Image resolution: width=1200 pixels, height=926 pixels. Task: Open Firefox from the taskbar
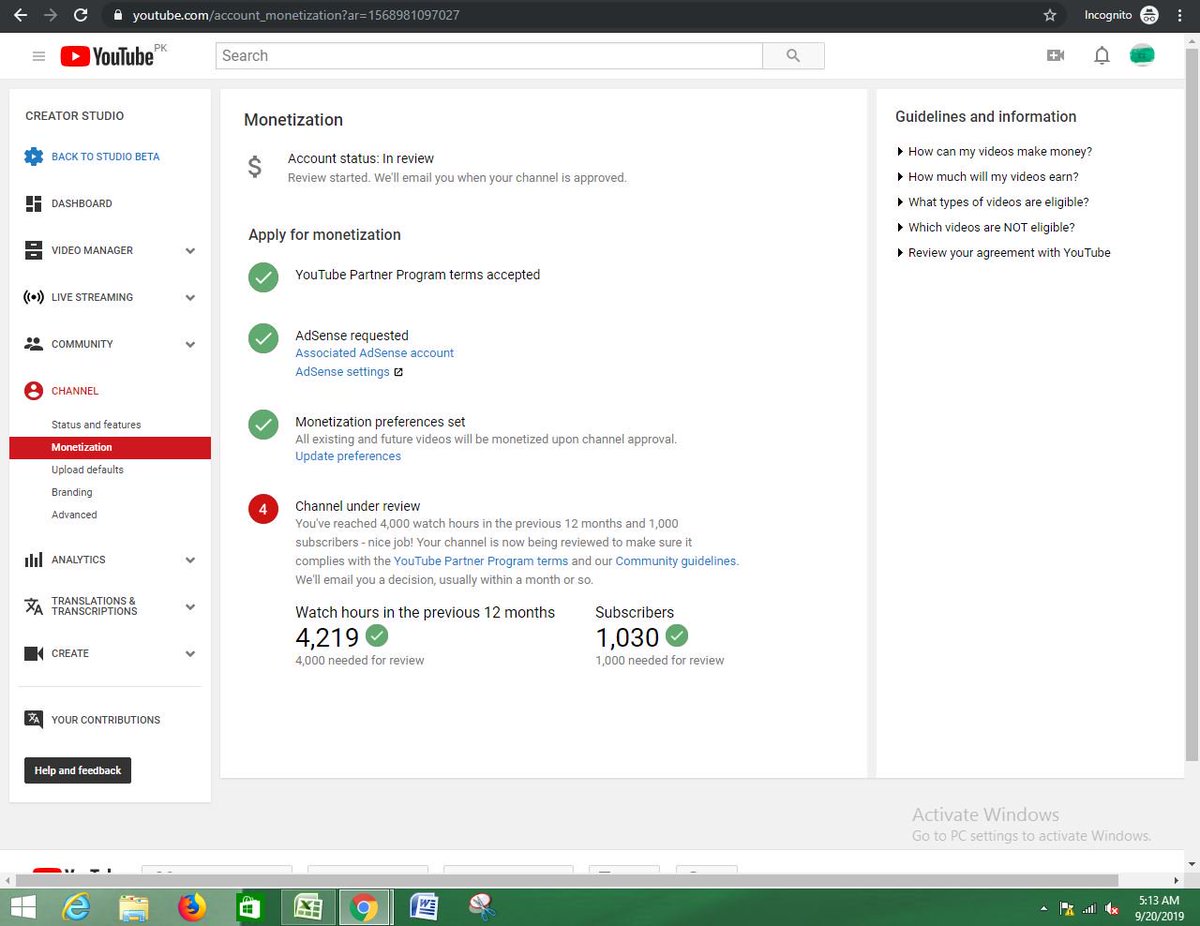click(191, 907)
